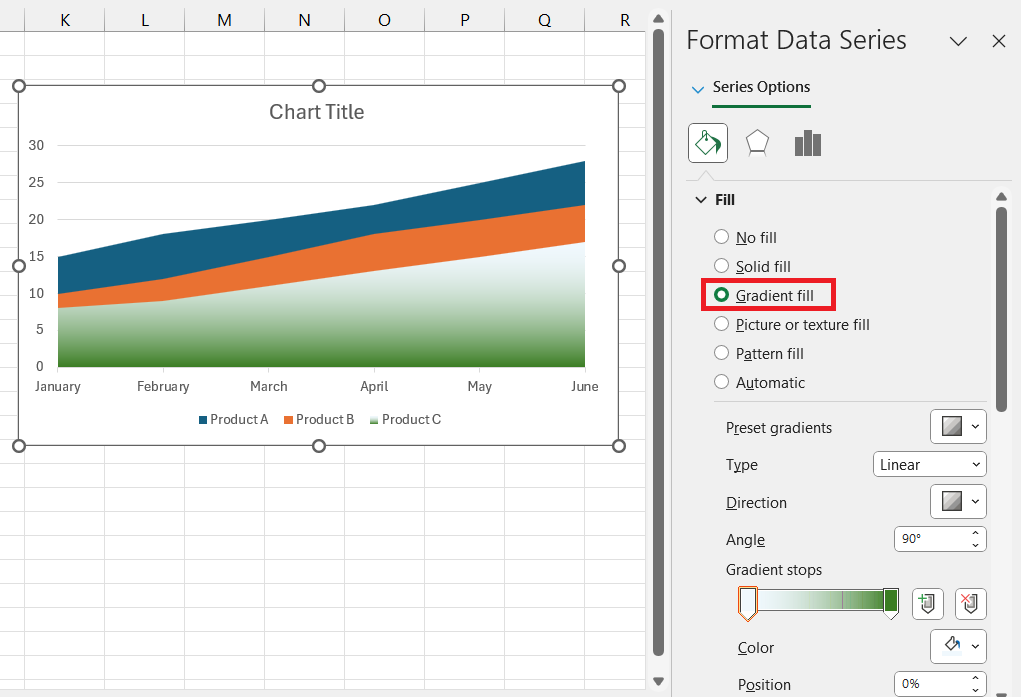1021x697 pixels.
Task: Open the Preset gradients dropdown
Action: pyautogui.click(x=958, y=427)
